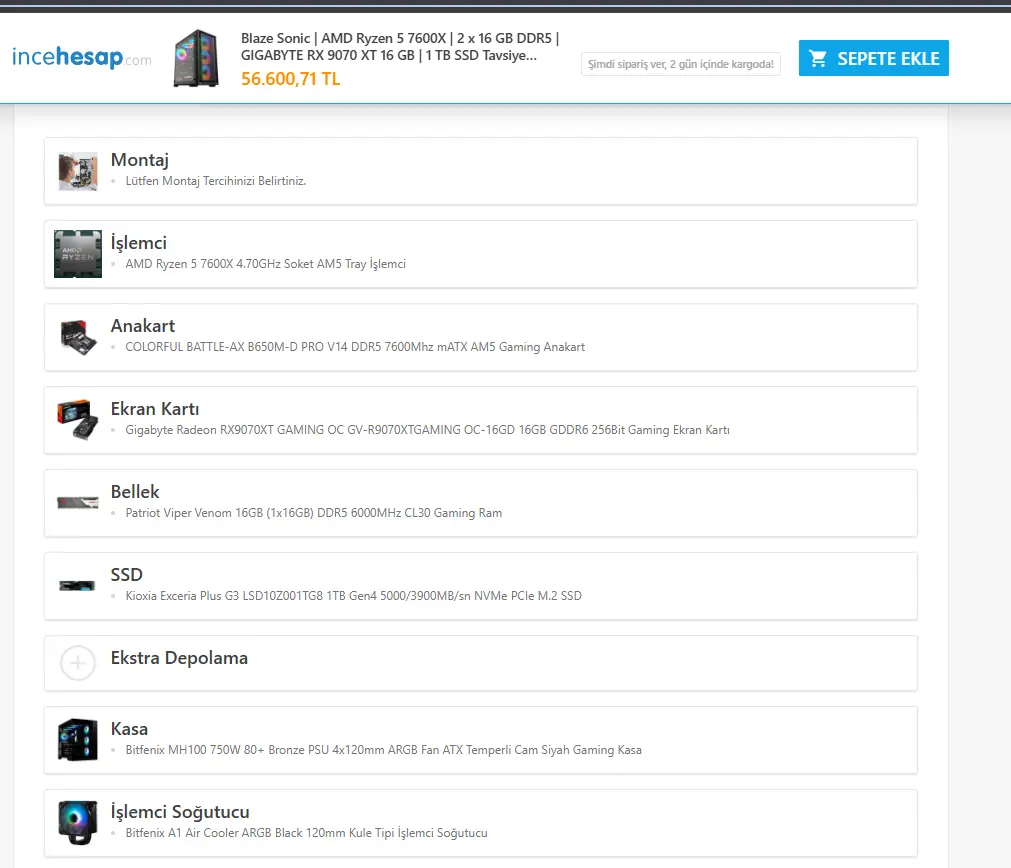The height and width of the screenshot is (868, 1011).
Task: Expand the Bellek section
Action: pyautogui.click(x=480, y=503)
